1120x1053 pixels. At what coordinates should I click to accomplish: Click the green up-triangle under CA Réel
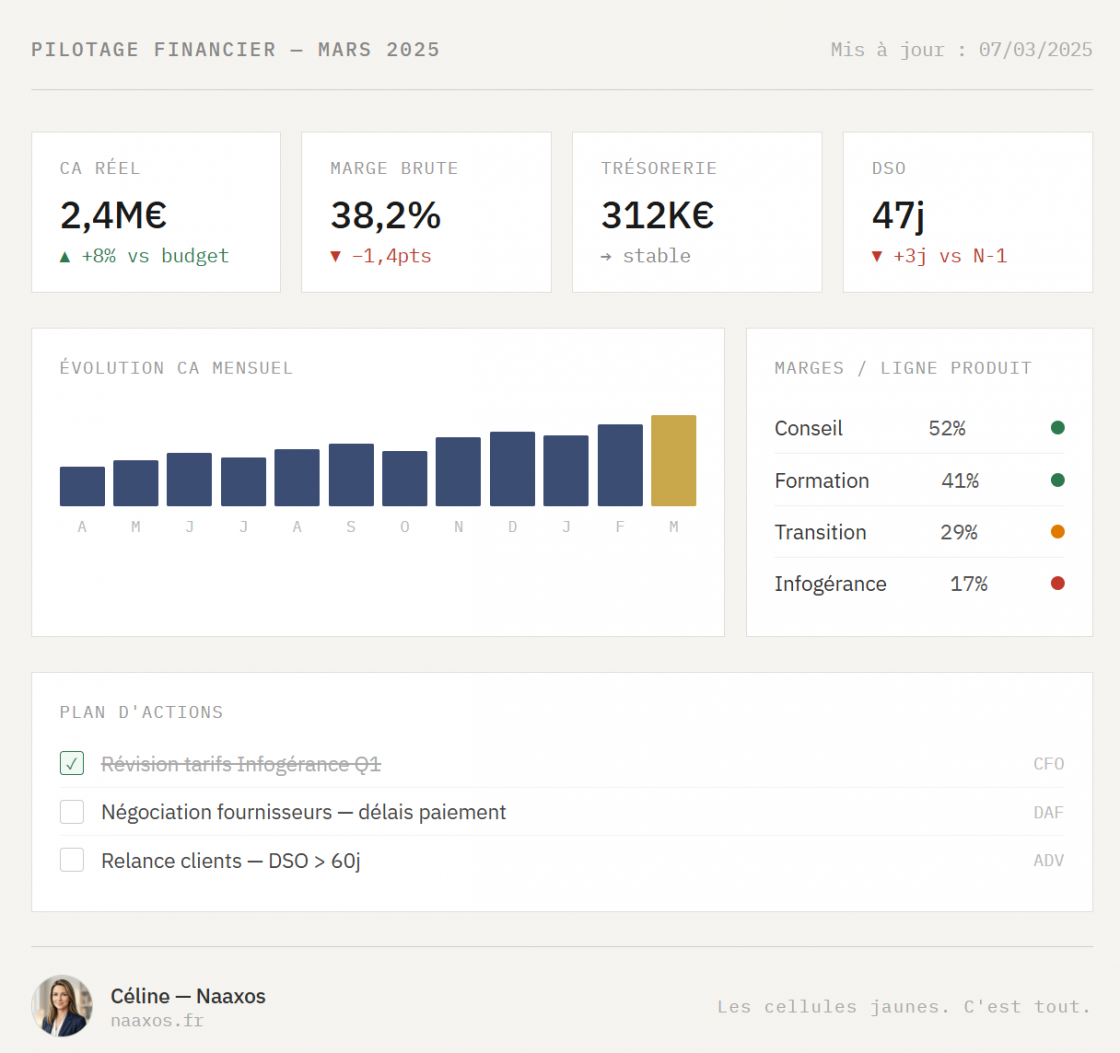pyautogui.click(x=65, y=257)
